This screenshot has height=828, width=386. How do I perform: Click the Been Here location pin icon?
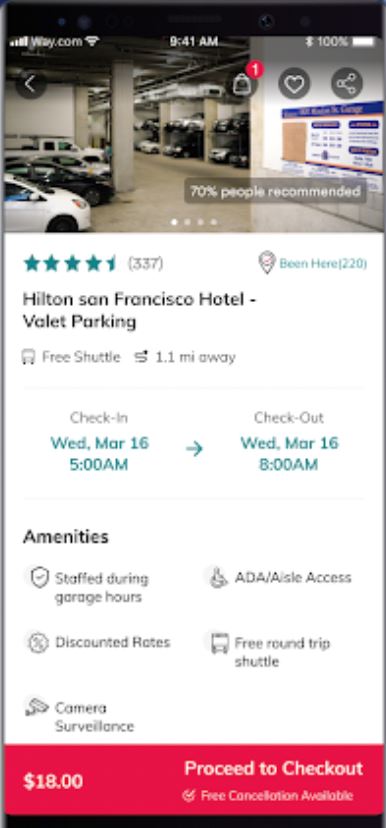(267, 262)
